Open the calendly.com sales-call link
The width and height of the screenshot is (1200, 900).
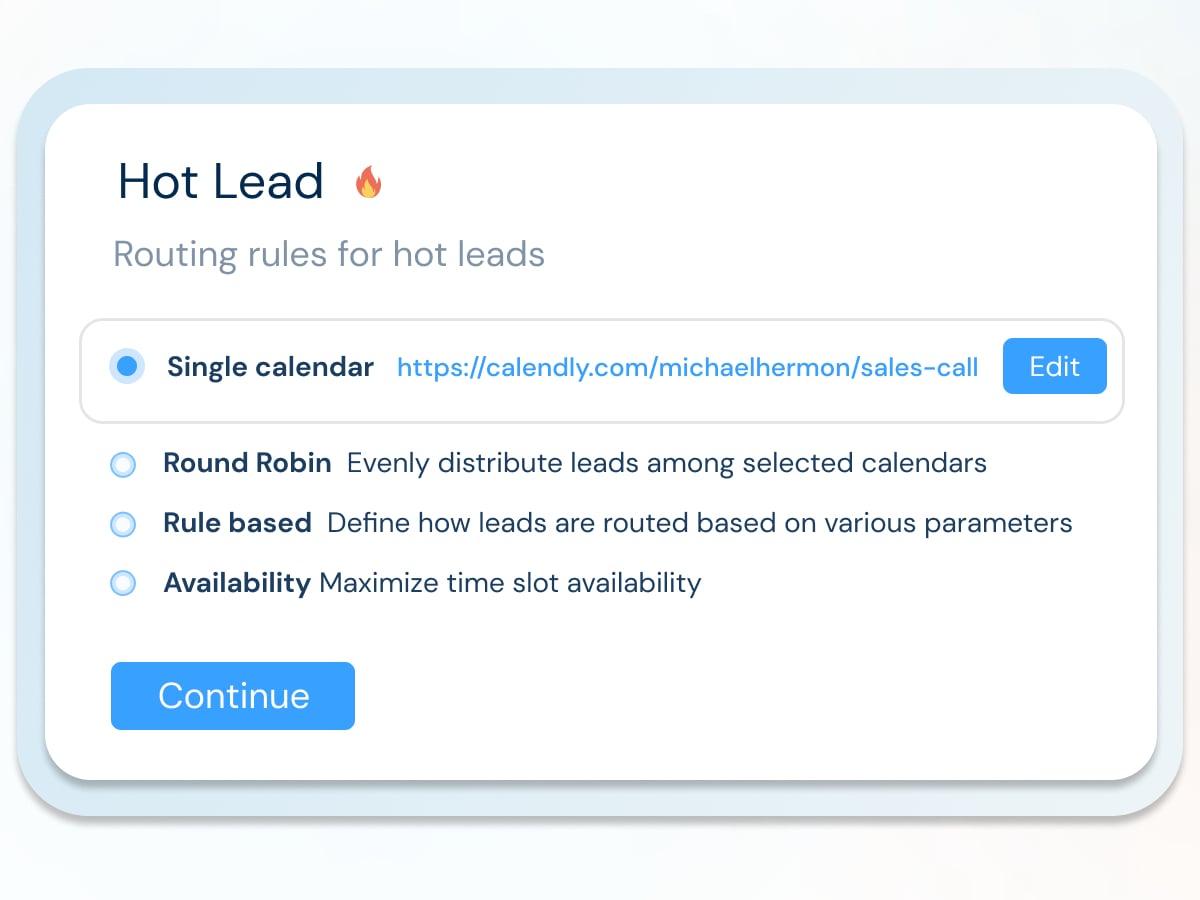point(687,367)
